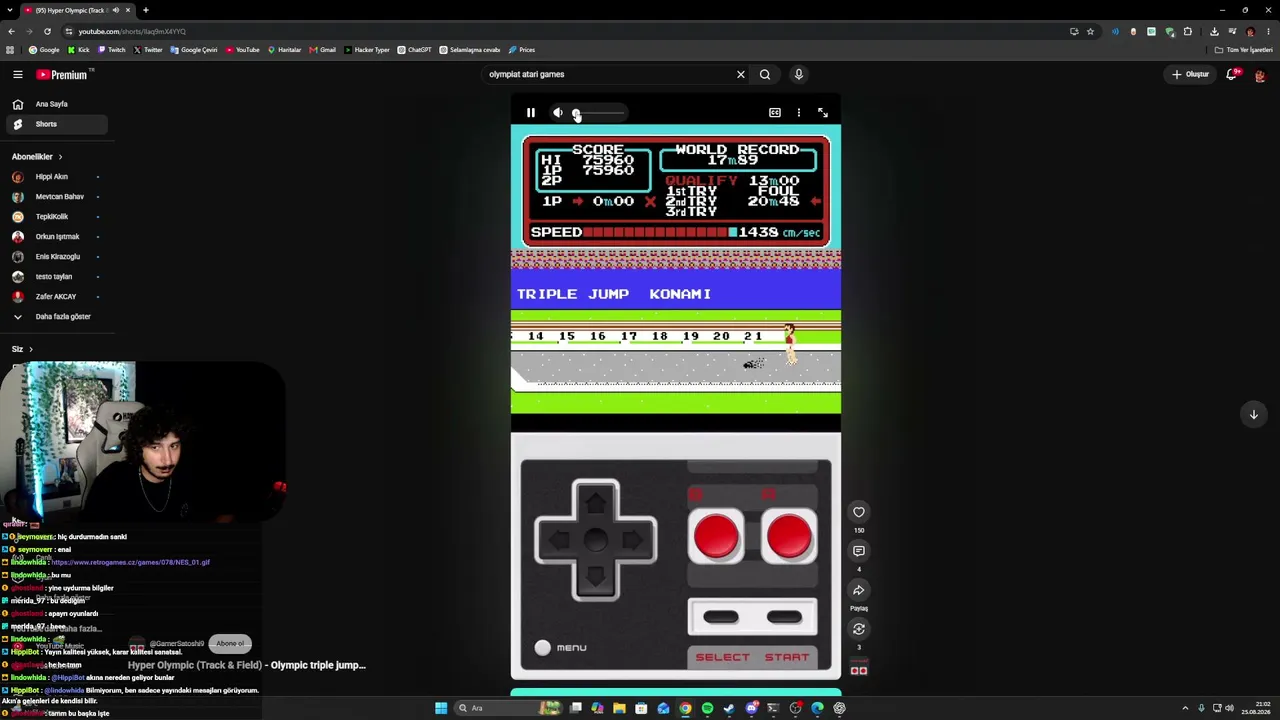The image size is (1280, 720).
Task: Mute the tab via its speaker icon
Action: (116, 10)
